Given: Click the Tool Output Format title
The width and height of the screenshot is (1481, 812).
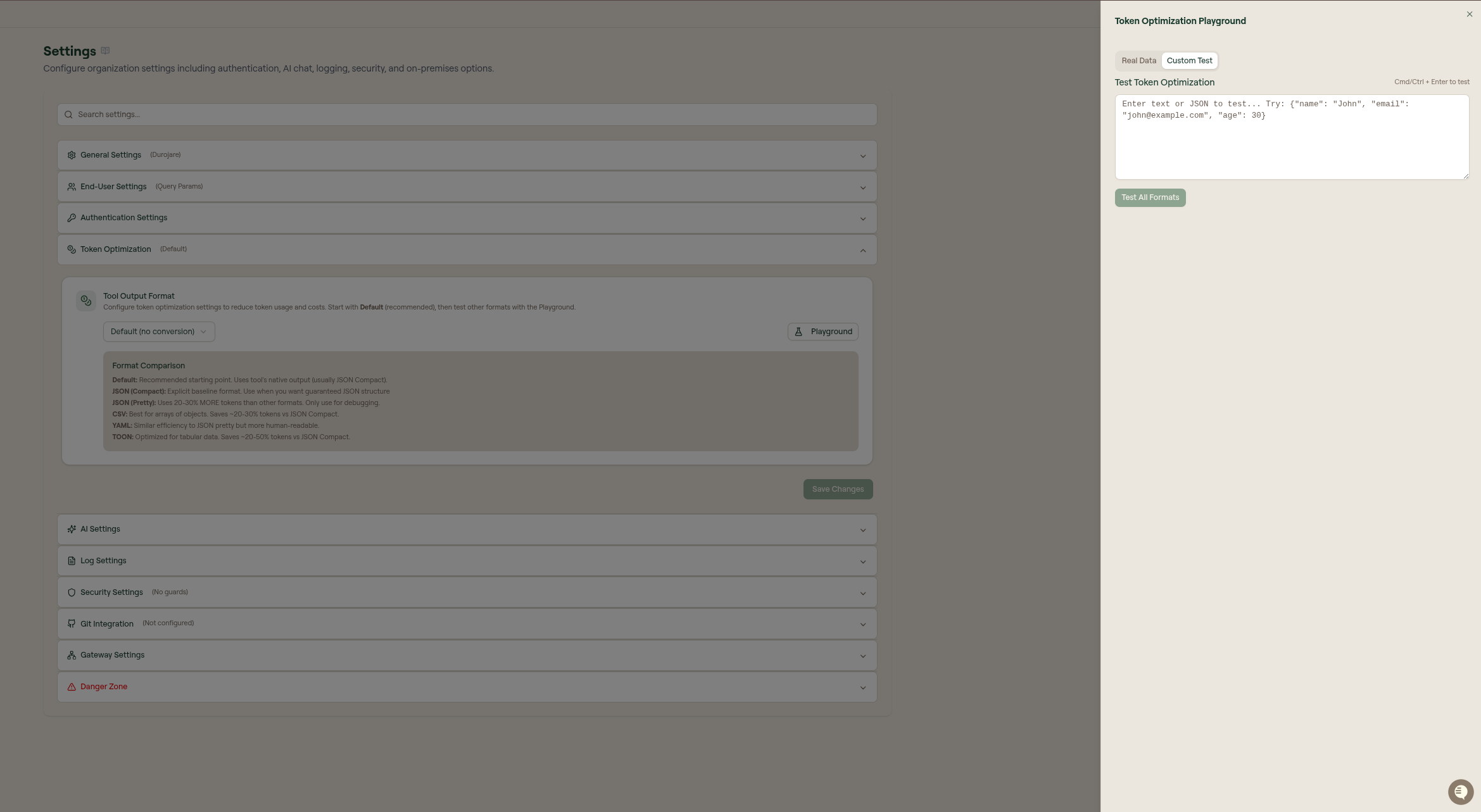Looking at the screenshot, I should 139,296.
